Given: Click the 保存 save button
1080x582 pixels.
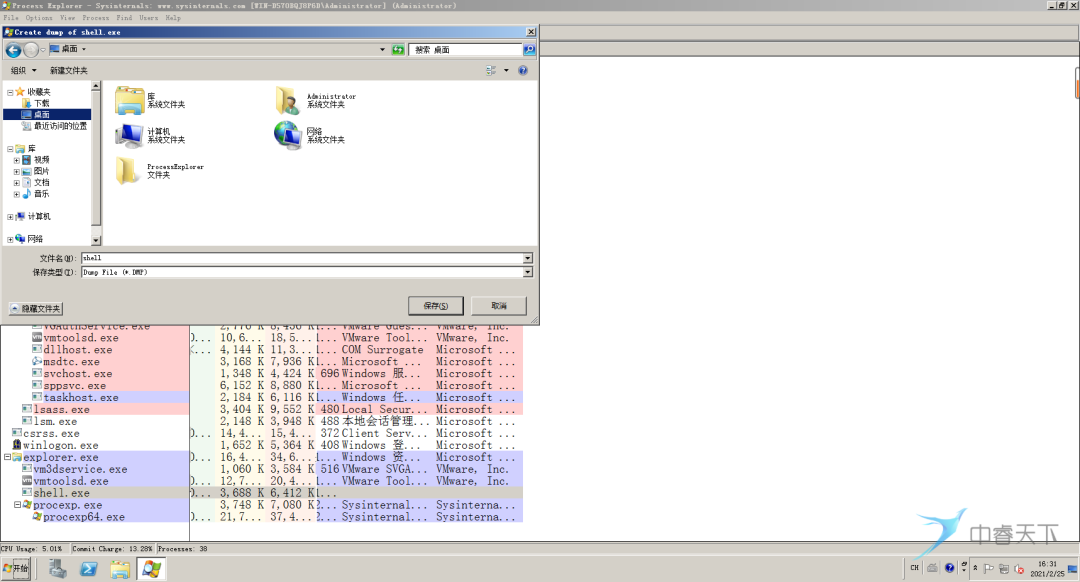Looking at the screenshot, I should point(435,306).
